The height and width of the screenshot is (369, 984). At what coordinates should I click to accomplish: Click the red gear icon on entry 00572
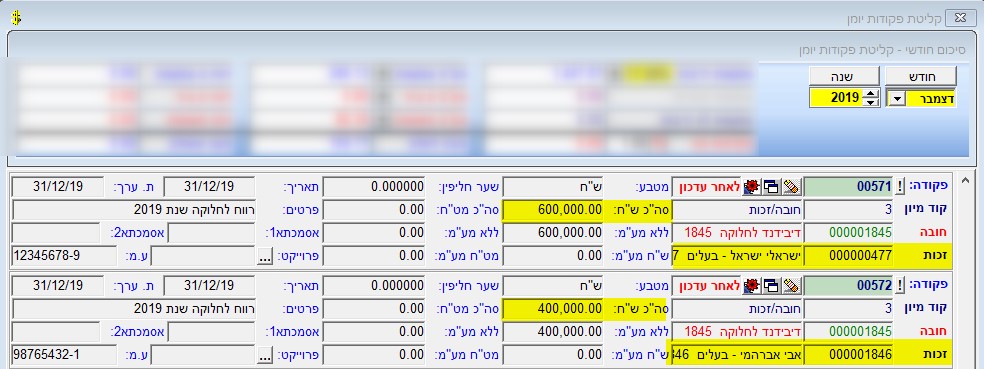point(751,286)
